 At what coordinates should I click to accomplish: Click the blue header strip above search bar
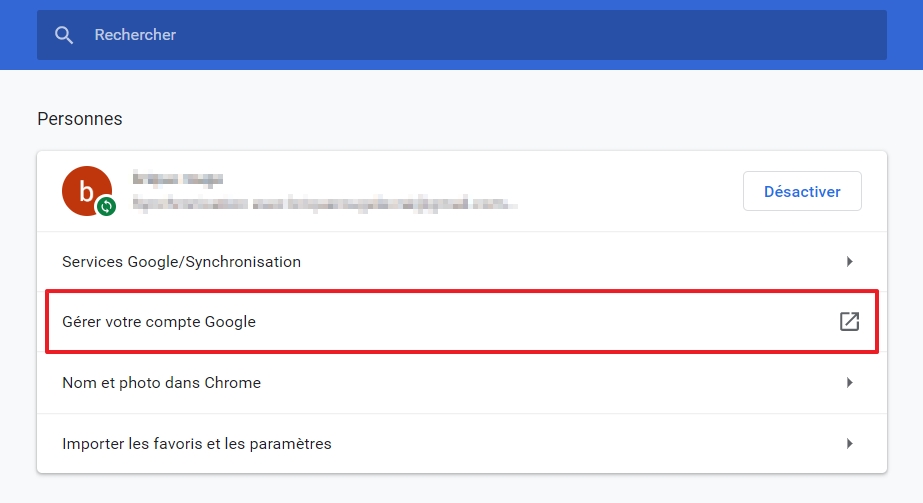pyautogui.click(x=460, y=5)
